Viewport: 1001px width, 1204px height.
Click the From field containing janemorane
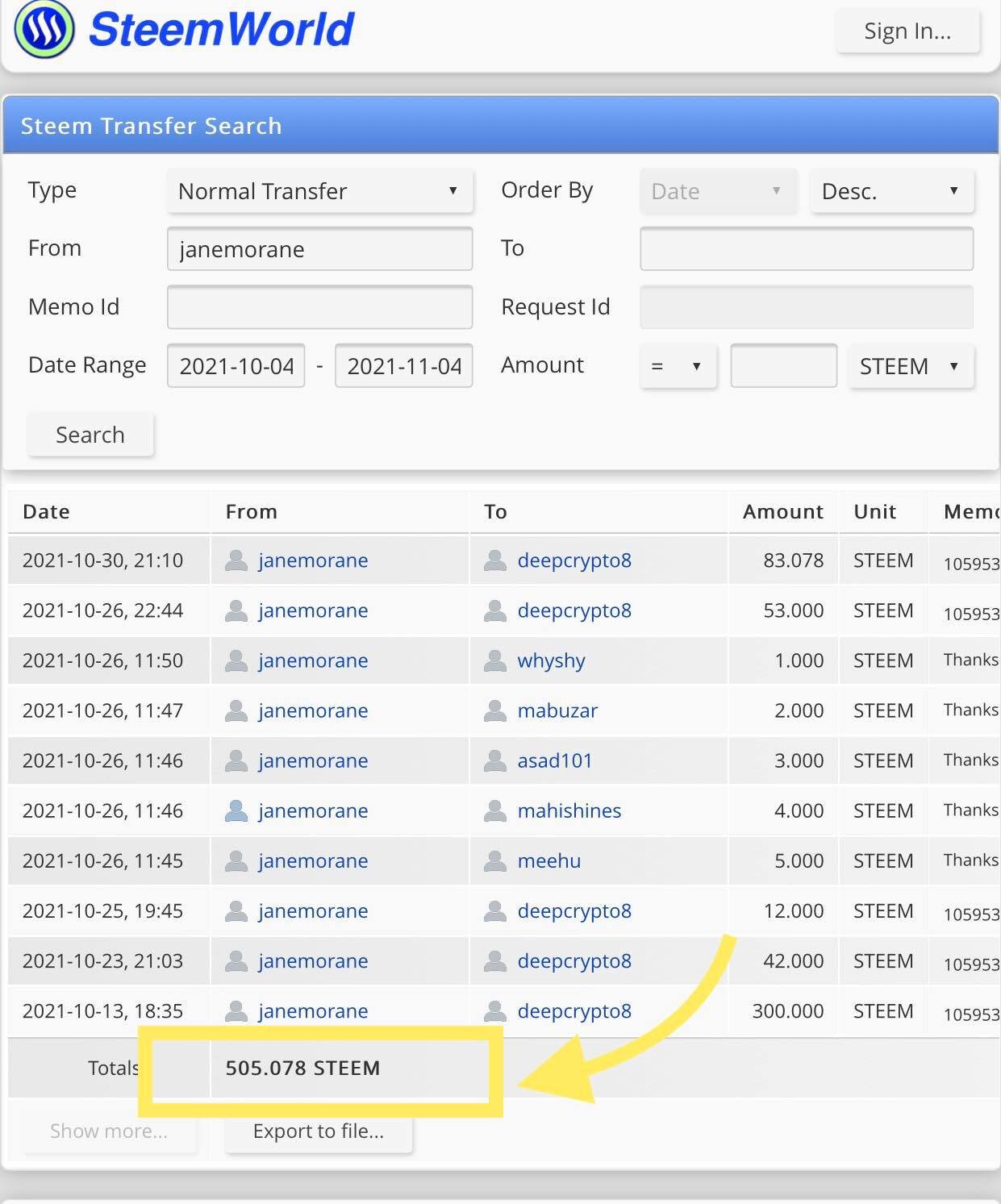319,248
